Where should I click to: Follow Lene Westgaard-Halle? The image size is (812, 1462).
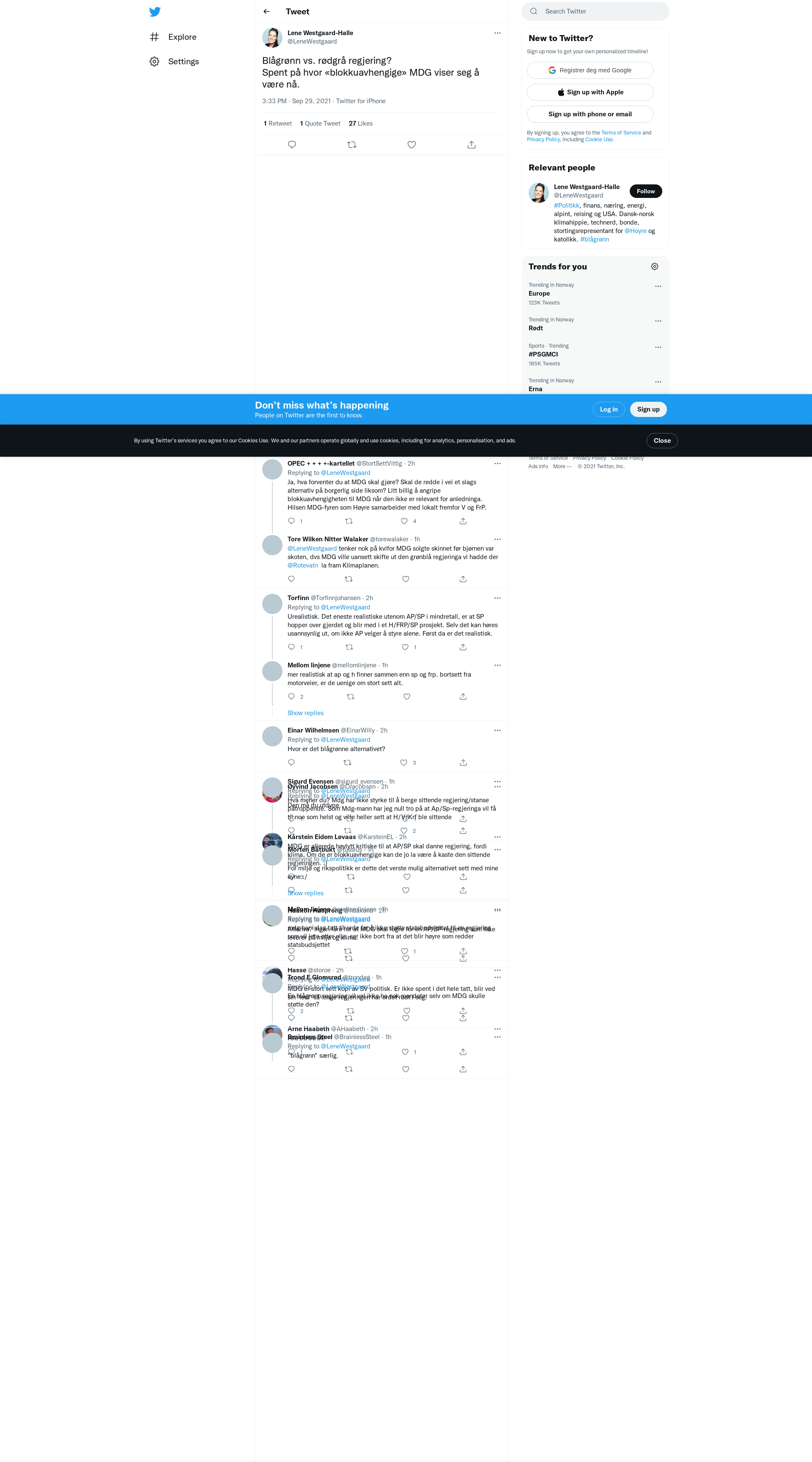click(646, 191)
